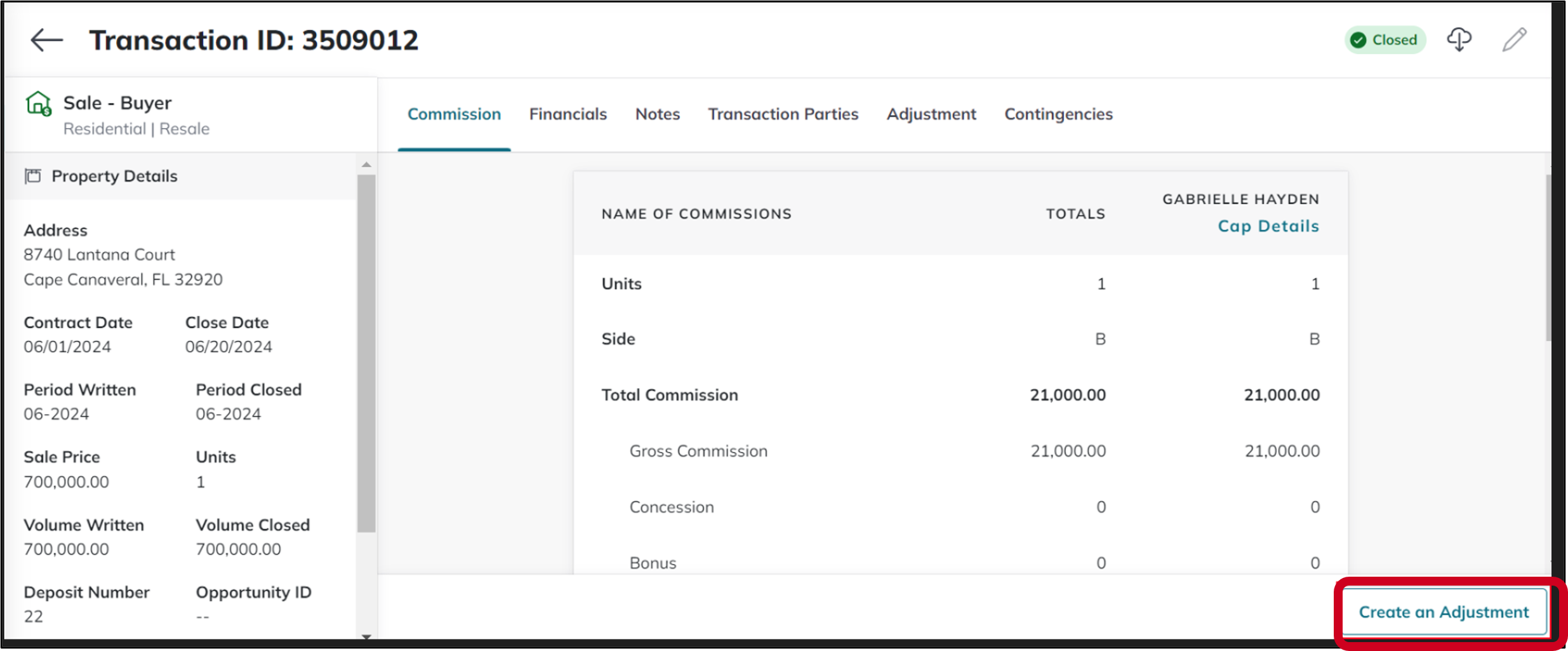Open Cap Details for Gabrielle Hayden
The height and width of the screenshot is (651, 1568).
[x=1268, y=226]
